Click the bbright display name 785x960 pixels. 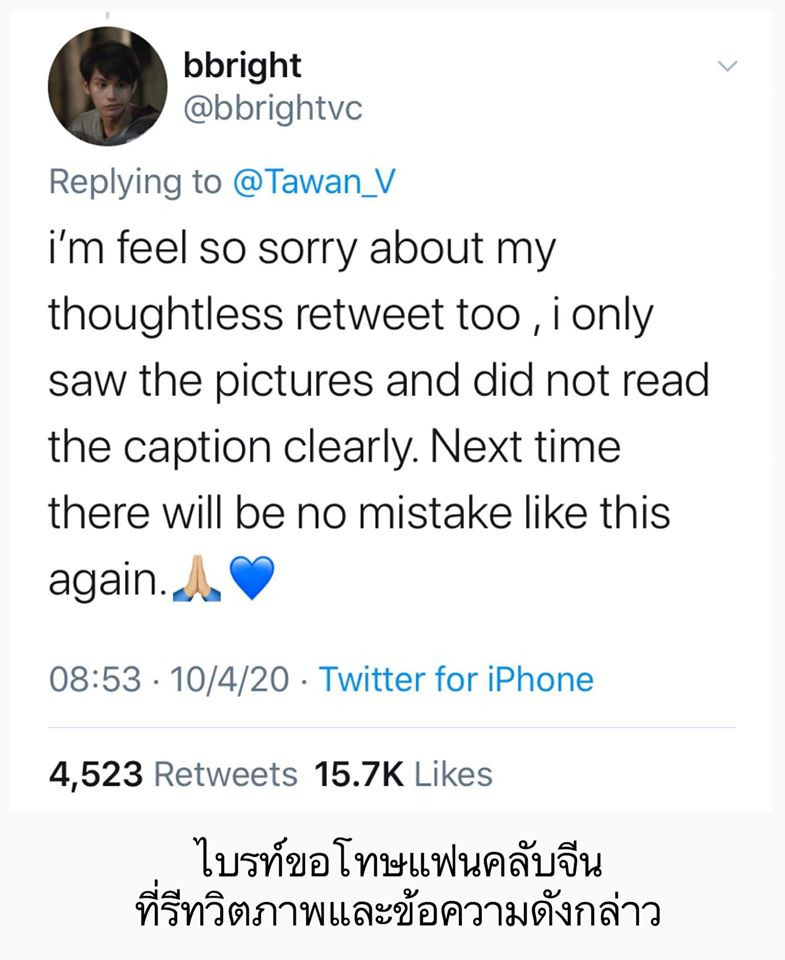240,67
